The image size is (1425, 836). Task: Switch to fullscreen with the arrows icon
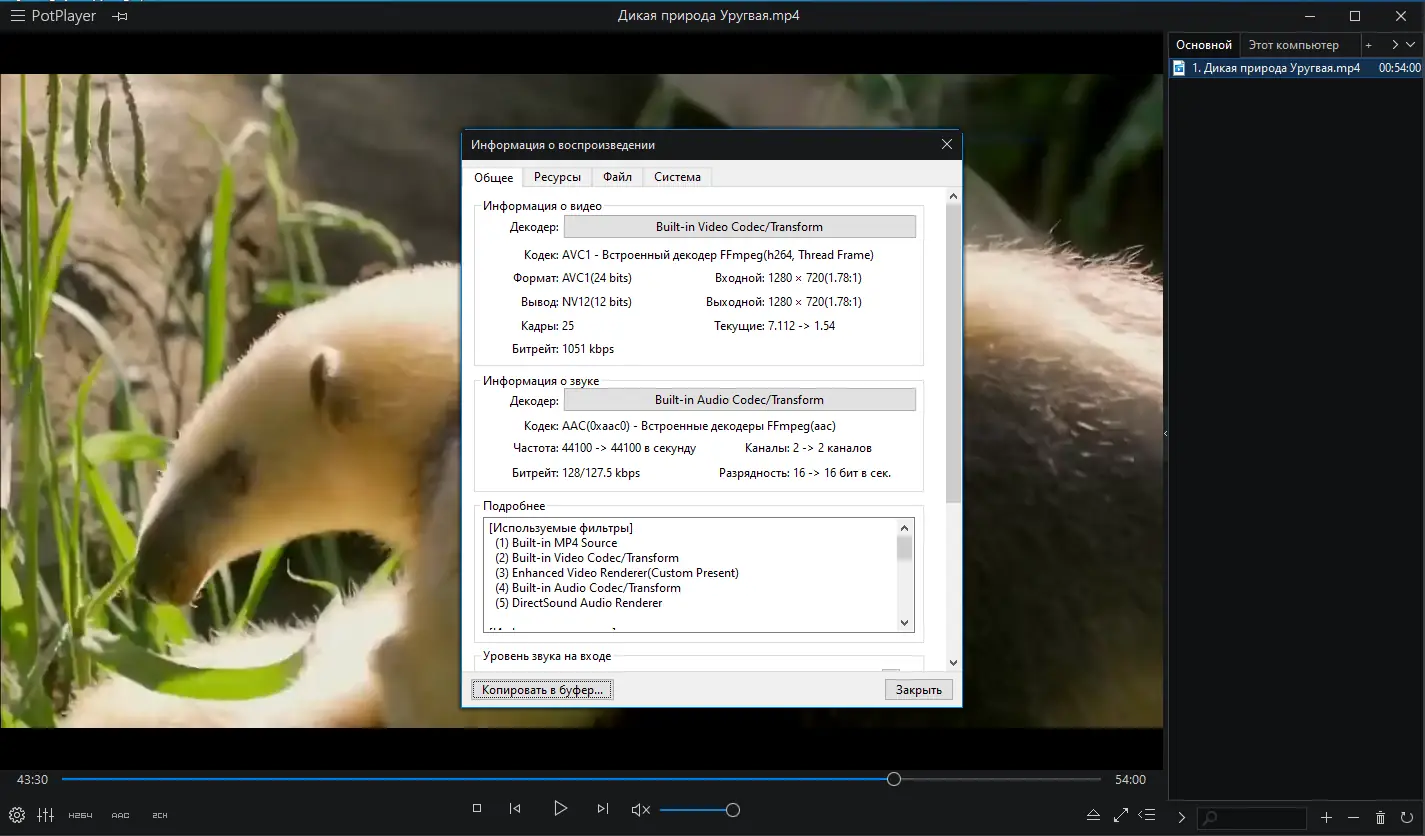1121,816
